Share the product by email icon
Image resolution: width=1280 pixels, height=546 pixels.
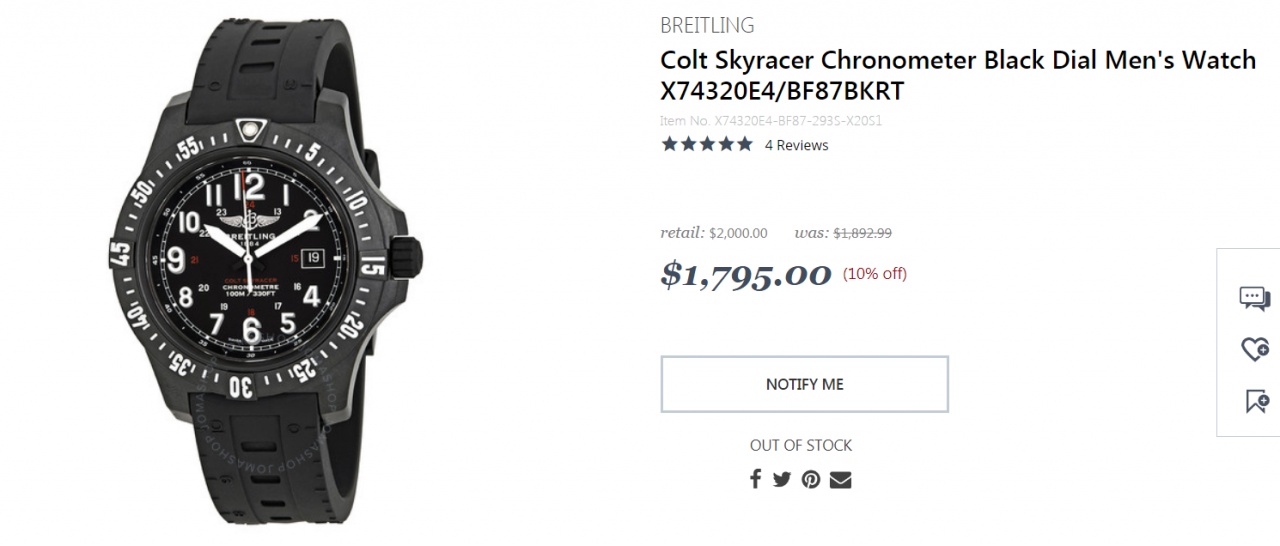(x=840, y=479)
